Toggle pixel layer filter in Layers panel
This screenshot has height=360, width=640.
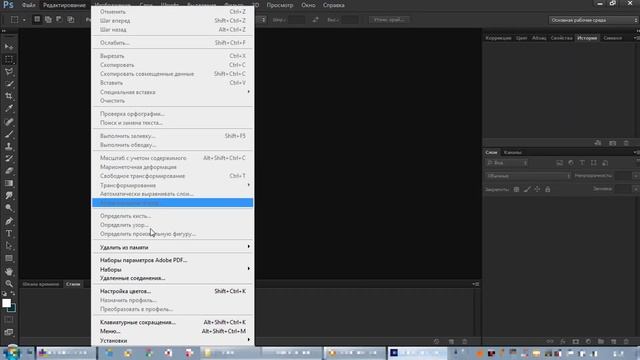(559, 163)
